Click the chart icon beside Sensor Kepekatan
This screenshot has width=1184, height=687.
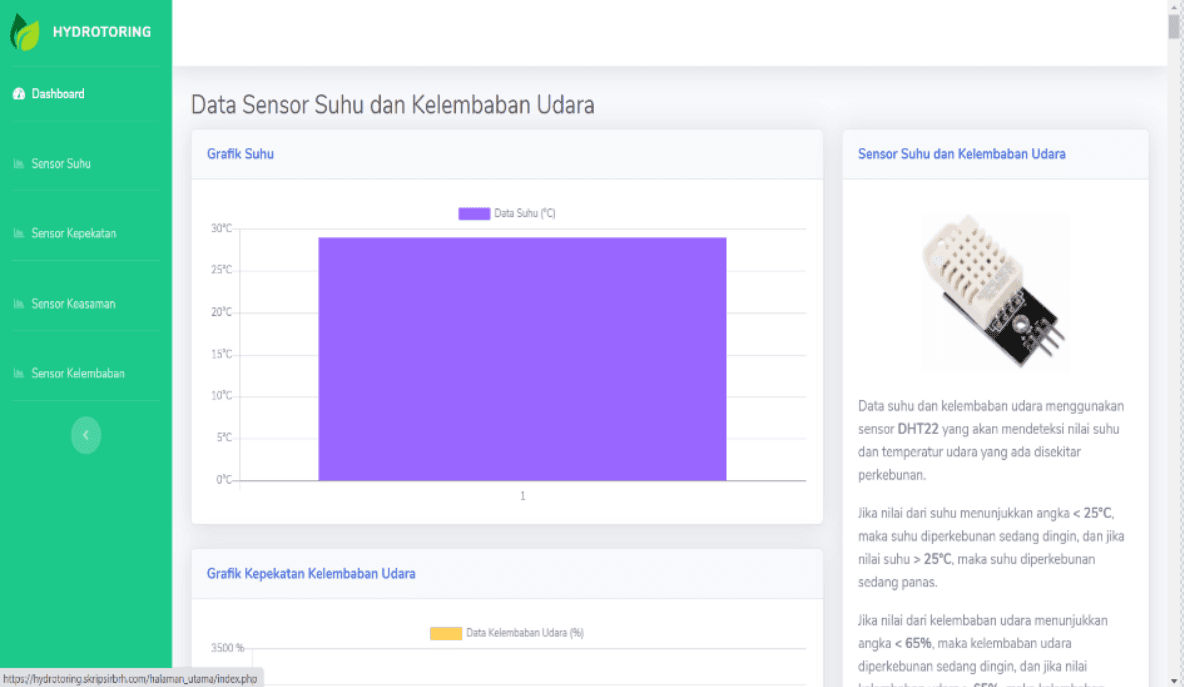(19, 233)
